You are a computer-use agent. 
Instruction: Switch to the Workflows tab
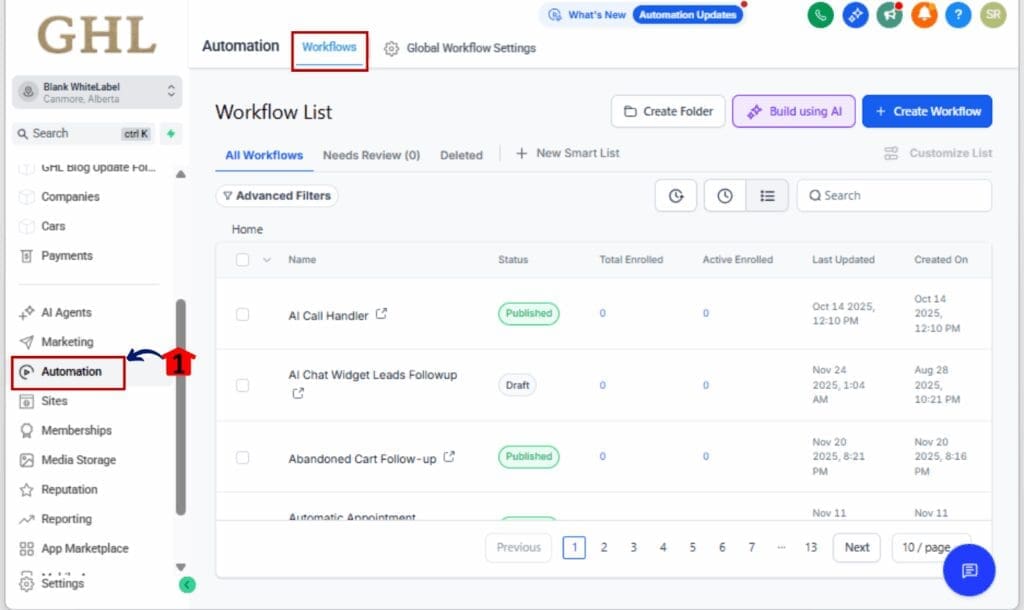[x=329, y=47]
